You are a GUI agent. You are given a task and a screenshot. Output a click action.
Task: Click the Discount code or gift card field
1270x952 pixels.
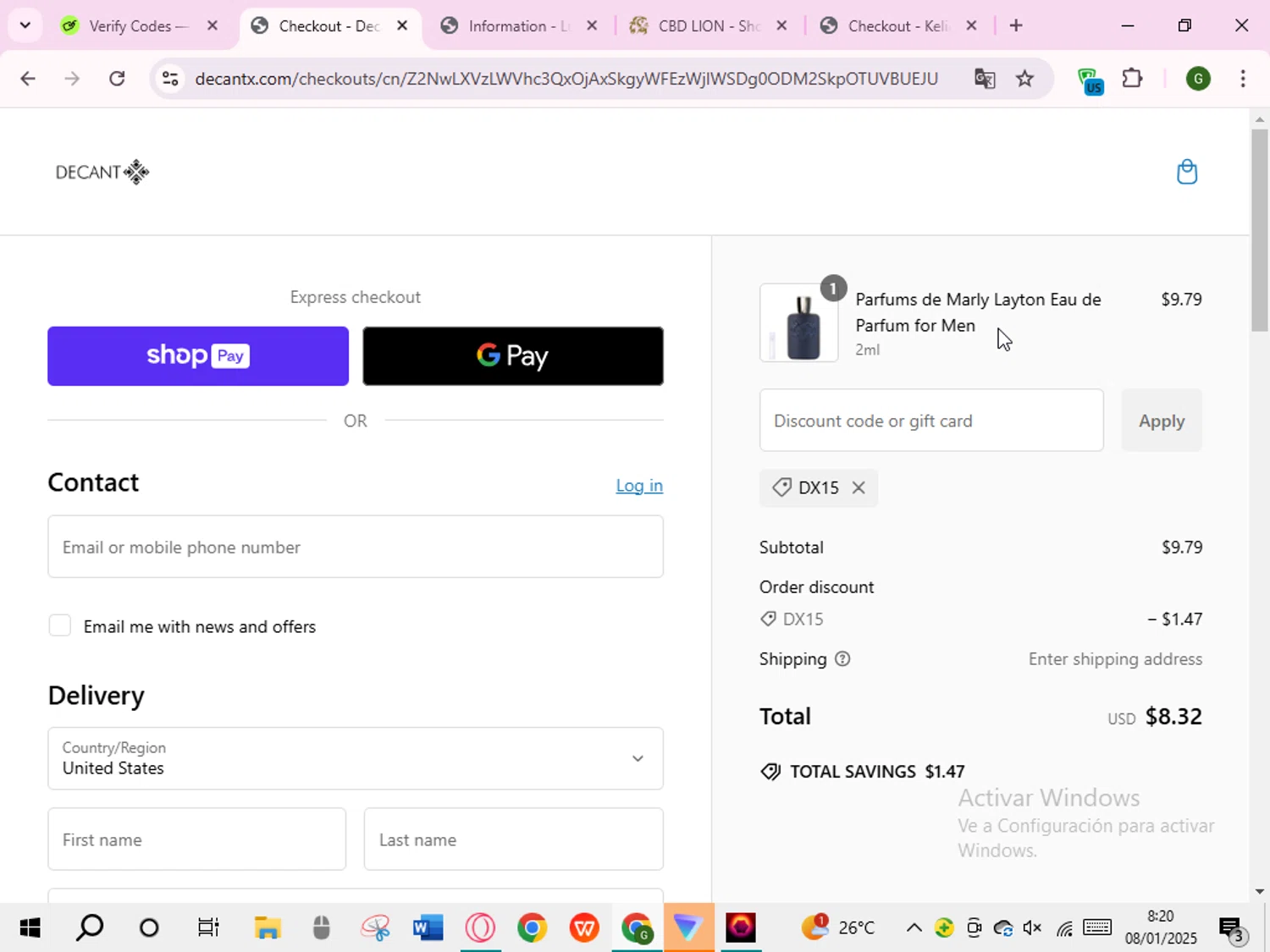click(x=931, y=421)
